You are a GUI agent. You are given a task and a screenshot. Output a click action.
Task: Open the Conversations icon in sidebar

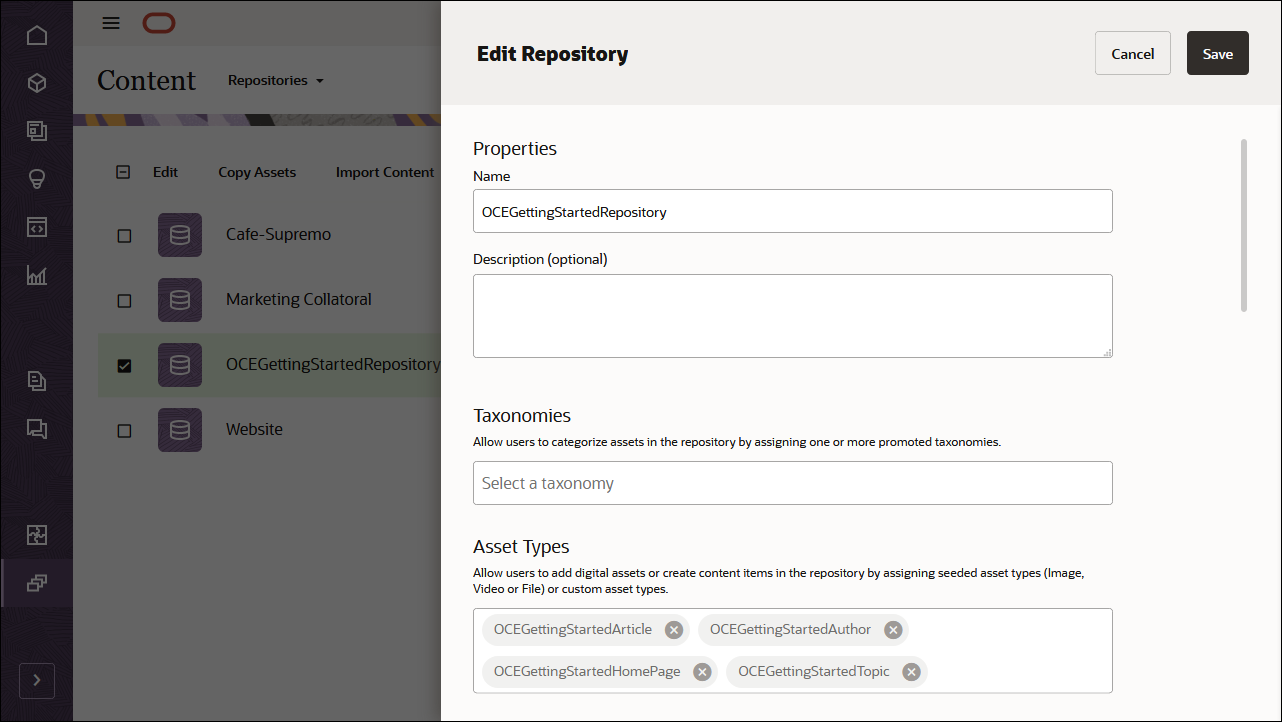tap(37, 429)
